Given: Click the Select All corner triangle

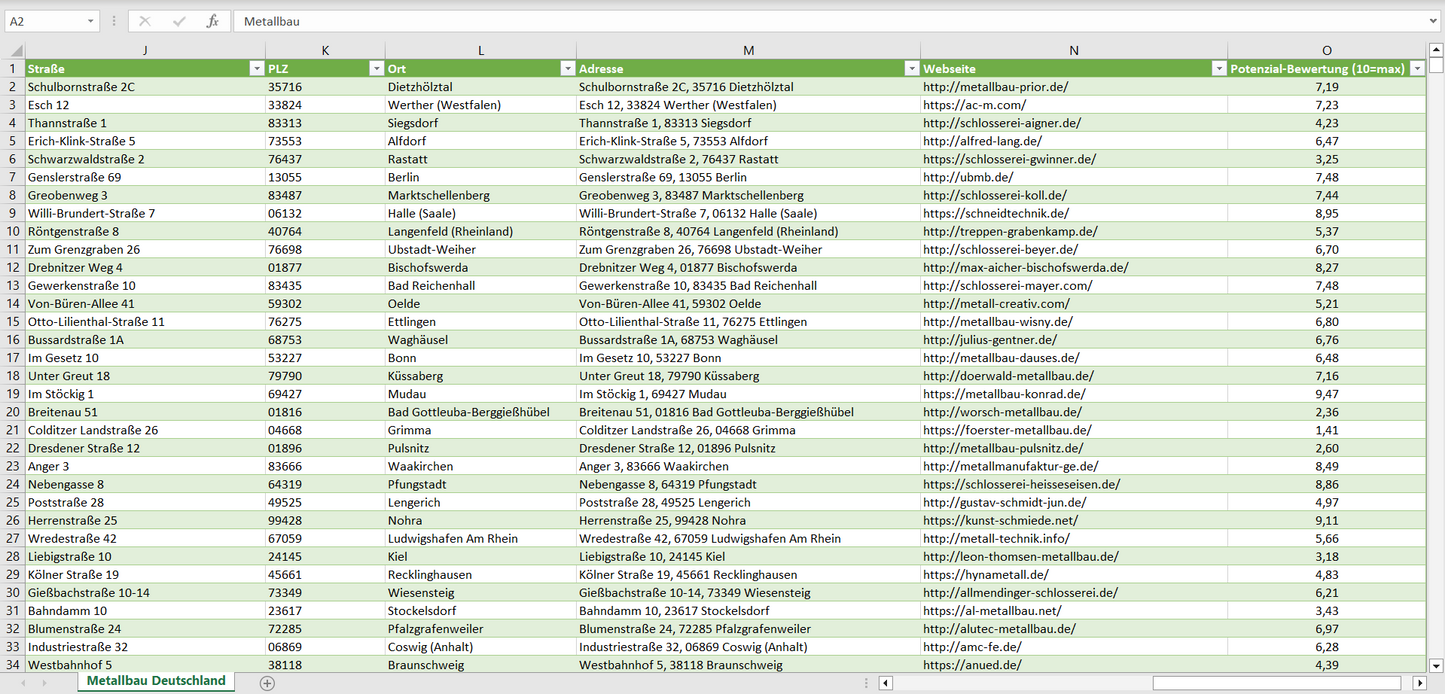Looking at the screenshot, I should coord(14,50).
